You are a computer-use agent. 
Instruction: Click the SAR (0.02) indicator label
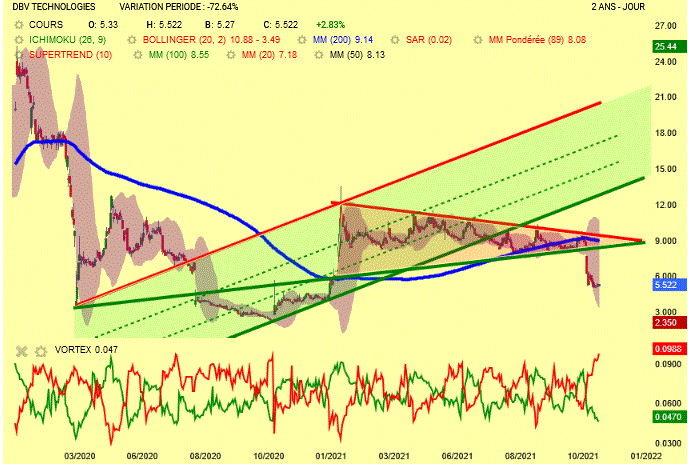pyautogui.click(x=429, y=40)
